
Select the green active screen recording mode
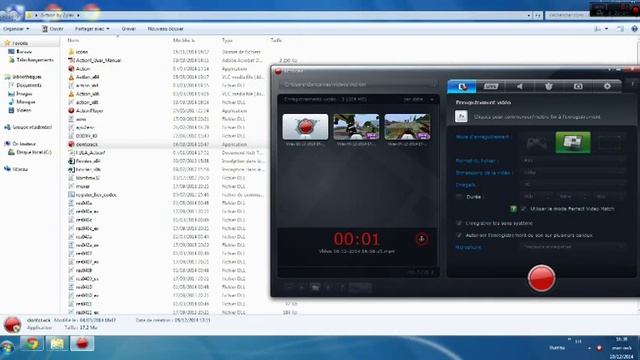click(573, 143)
